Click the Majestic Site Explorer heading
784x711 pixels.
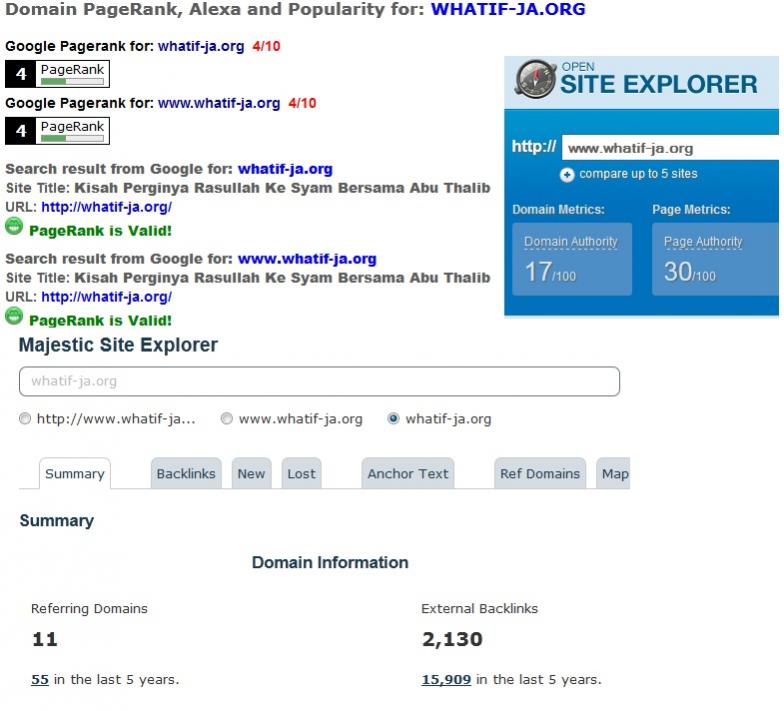[x=118, y=345]
